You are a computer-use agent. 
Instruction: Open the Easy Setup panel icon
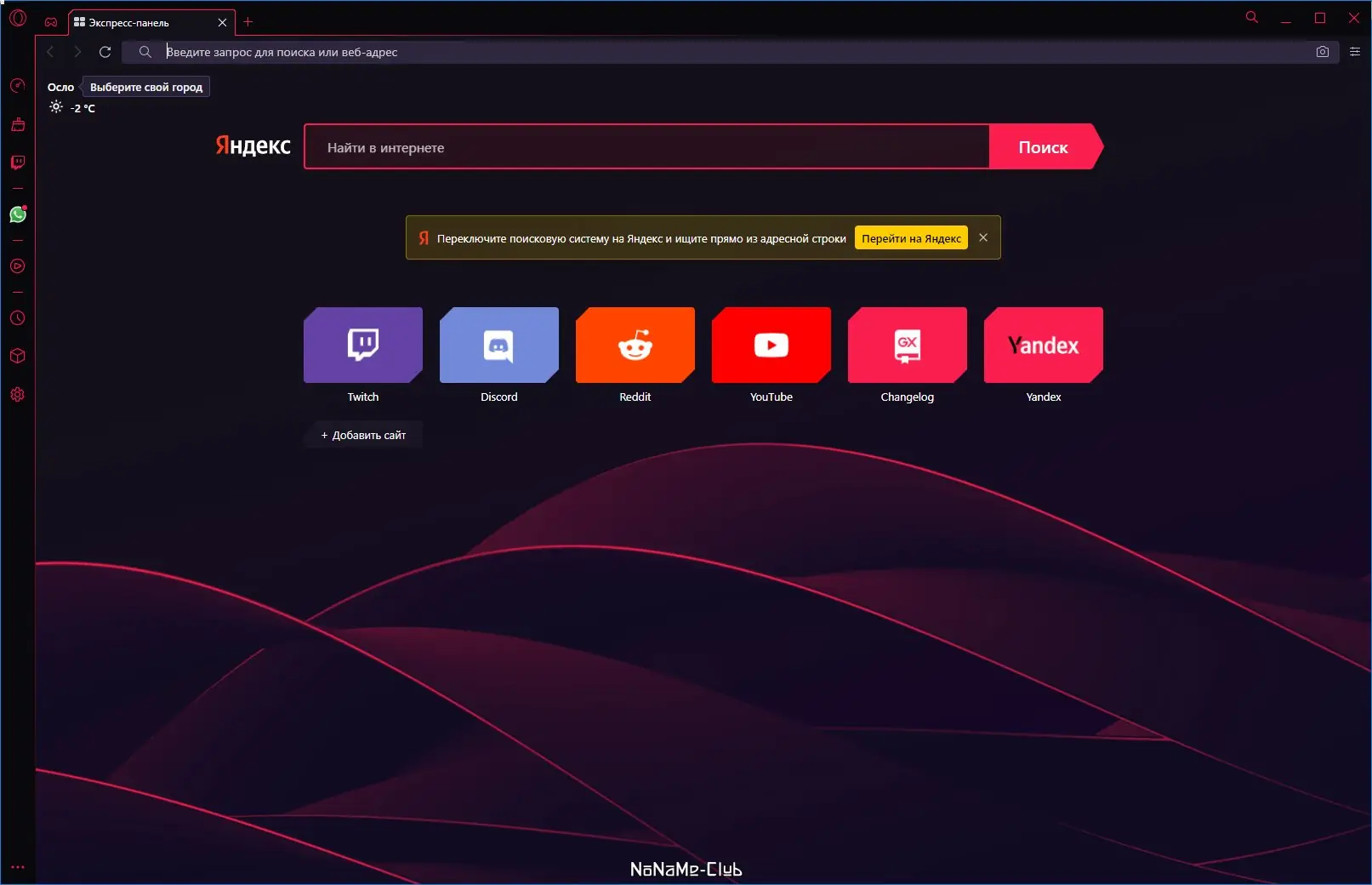(1355, 52)
